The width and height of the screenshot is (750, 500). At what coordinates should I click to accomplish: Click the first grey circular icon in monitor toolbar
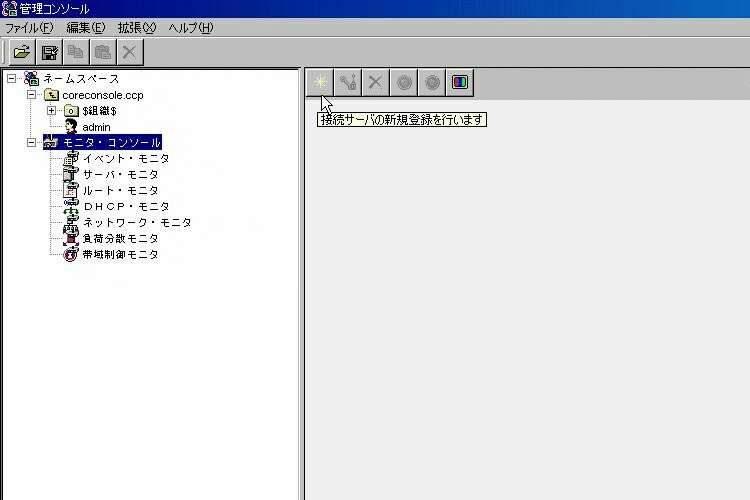pos(404,82)
